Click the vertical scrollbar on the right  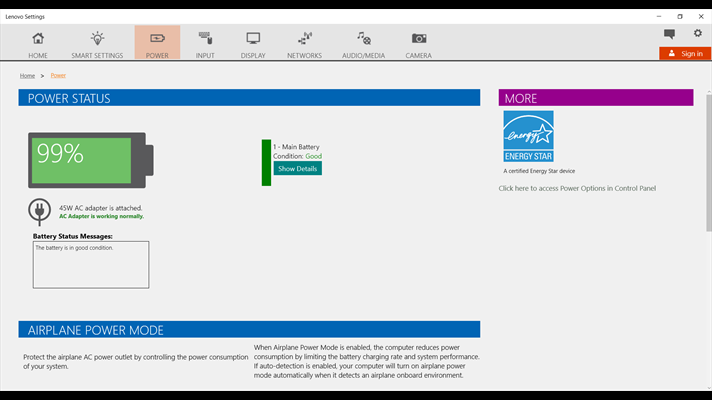(708, 163)
